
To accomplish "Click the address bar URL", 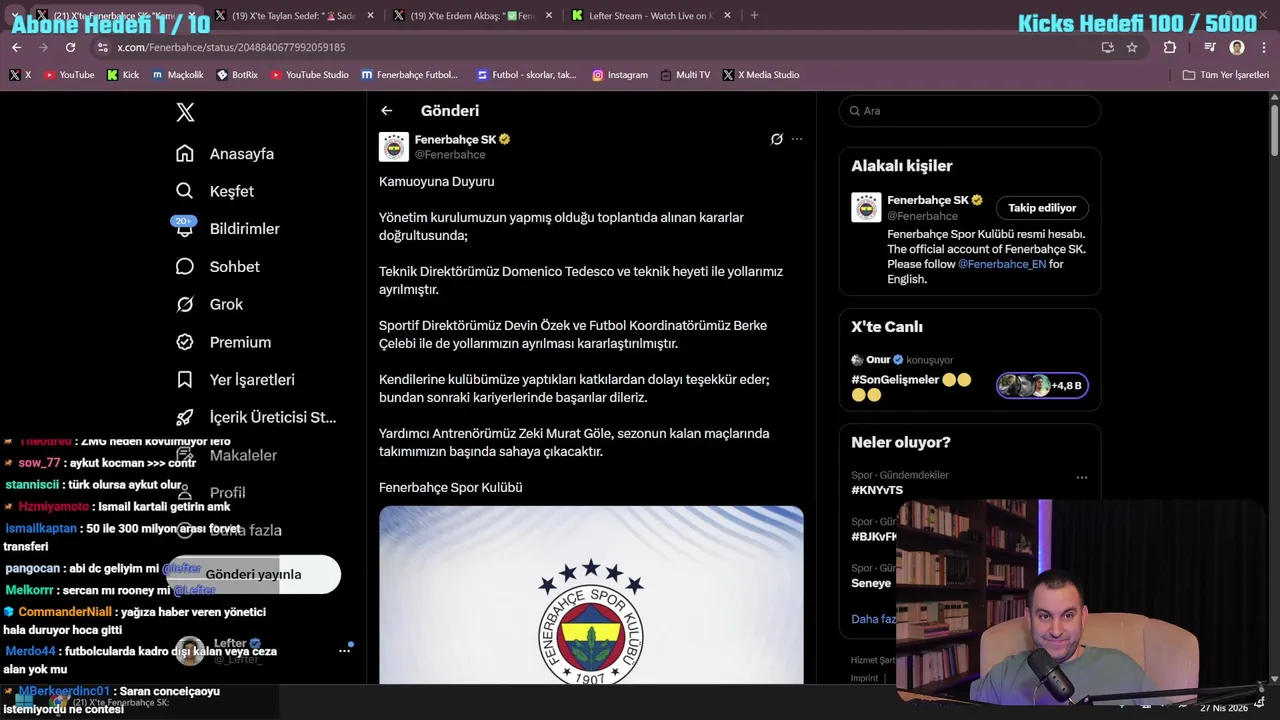I will 231,47.
